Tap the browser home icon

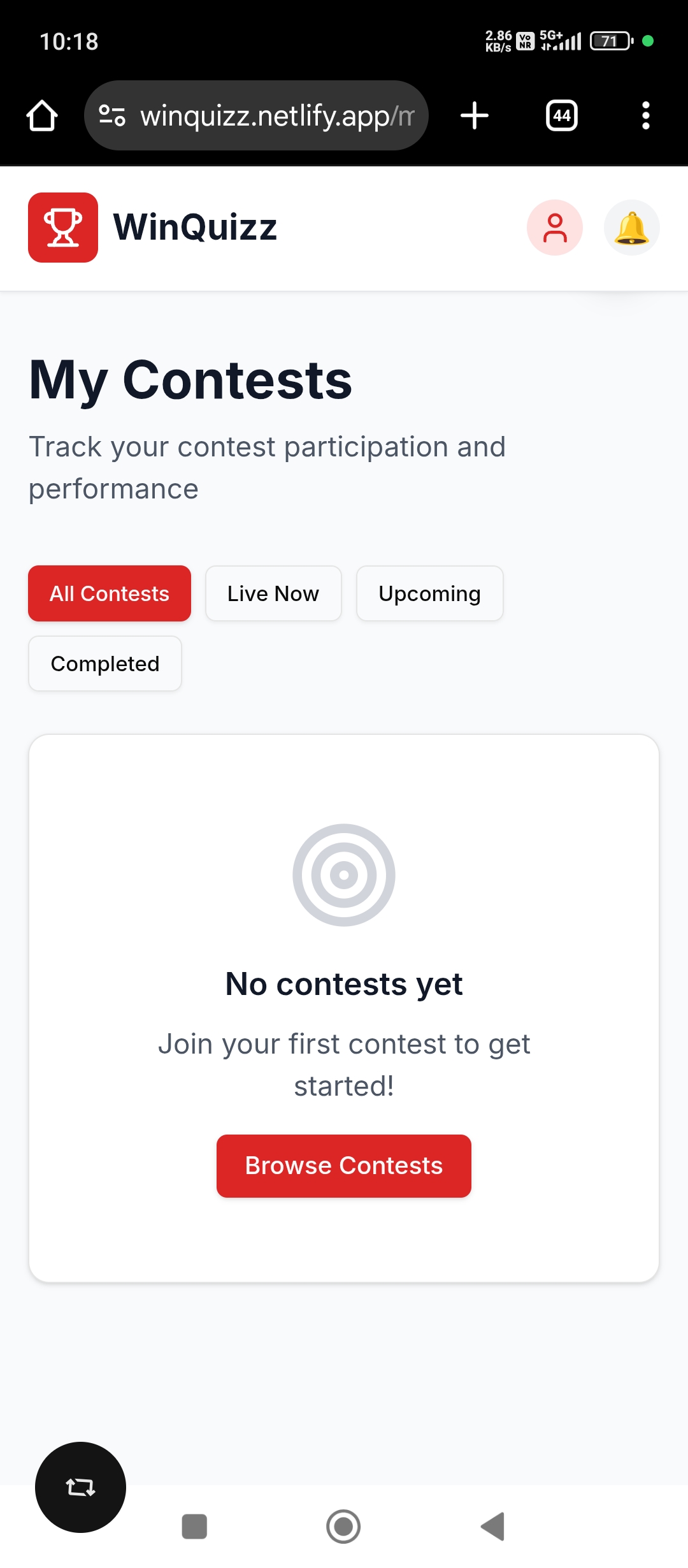42,115
